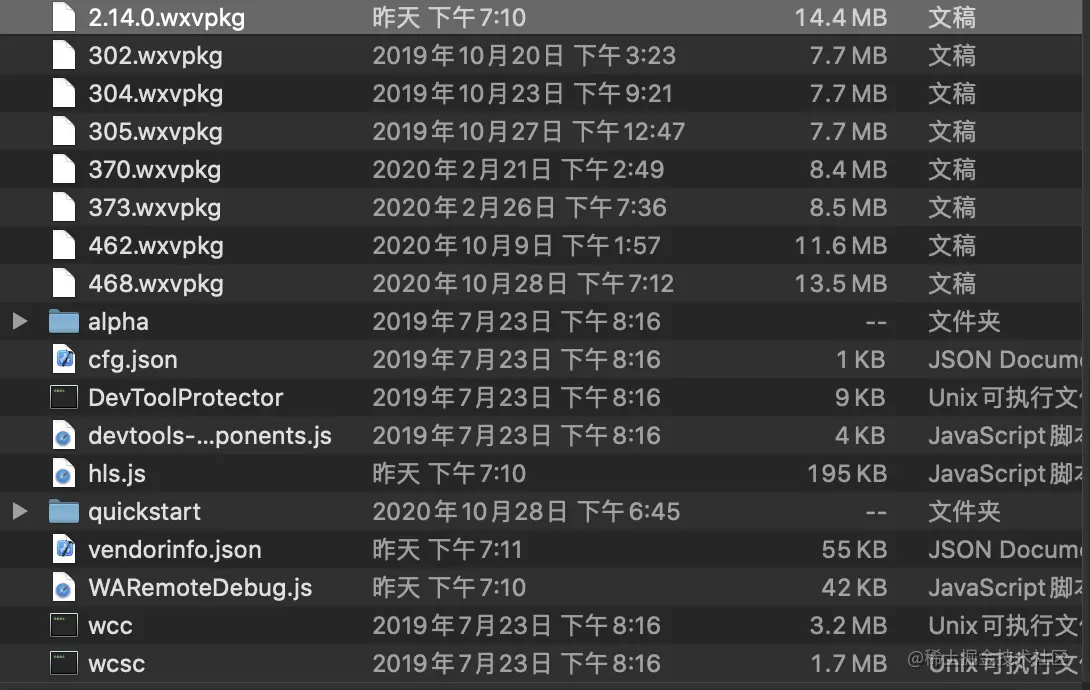
Task: Select the 305.wxvpkg file name
Action: pos(155,132)
